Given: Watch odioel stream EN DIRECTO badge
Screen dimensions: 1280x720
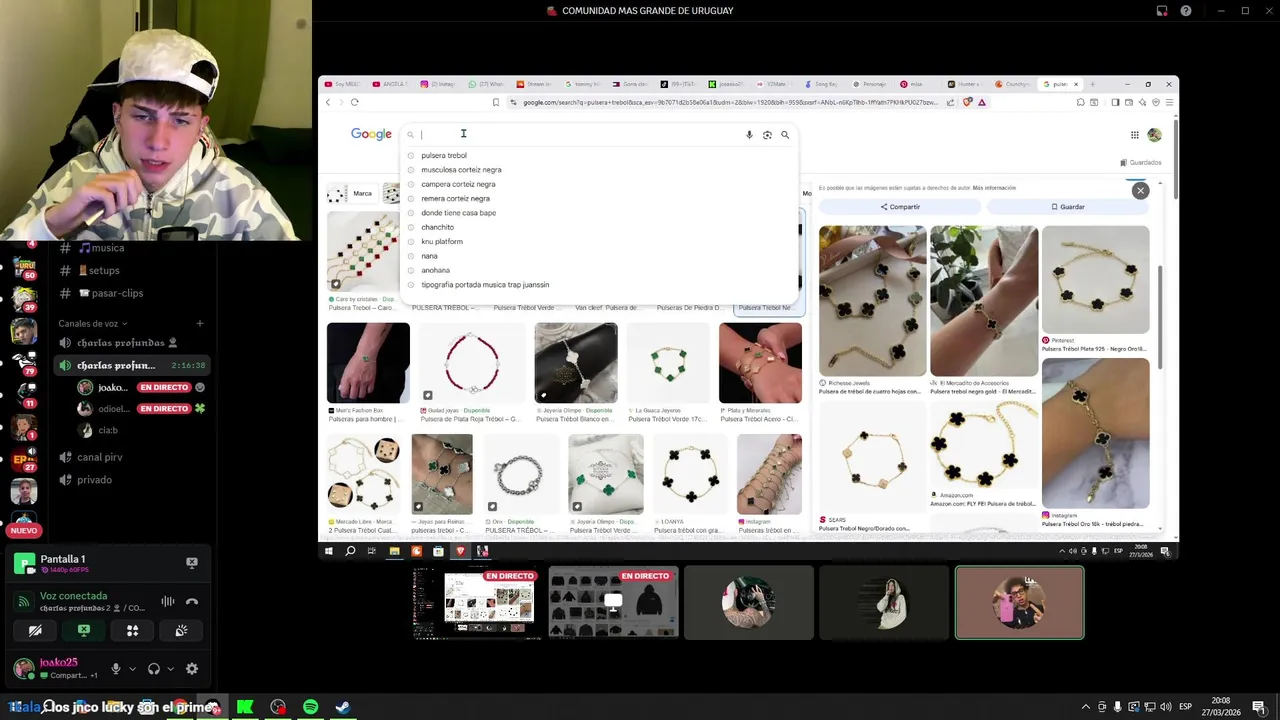Looking at the screenshot, I should click(164, 409).
